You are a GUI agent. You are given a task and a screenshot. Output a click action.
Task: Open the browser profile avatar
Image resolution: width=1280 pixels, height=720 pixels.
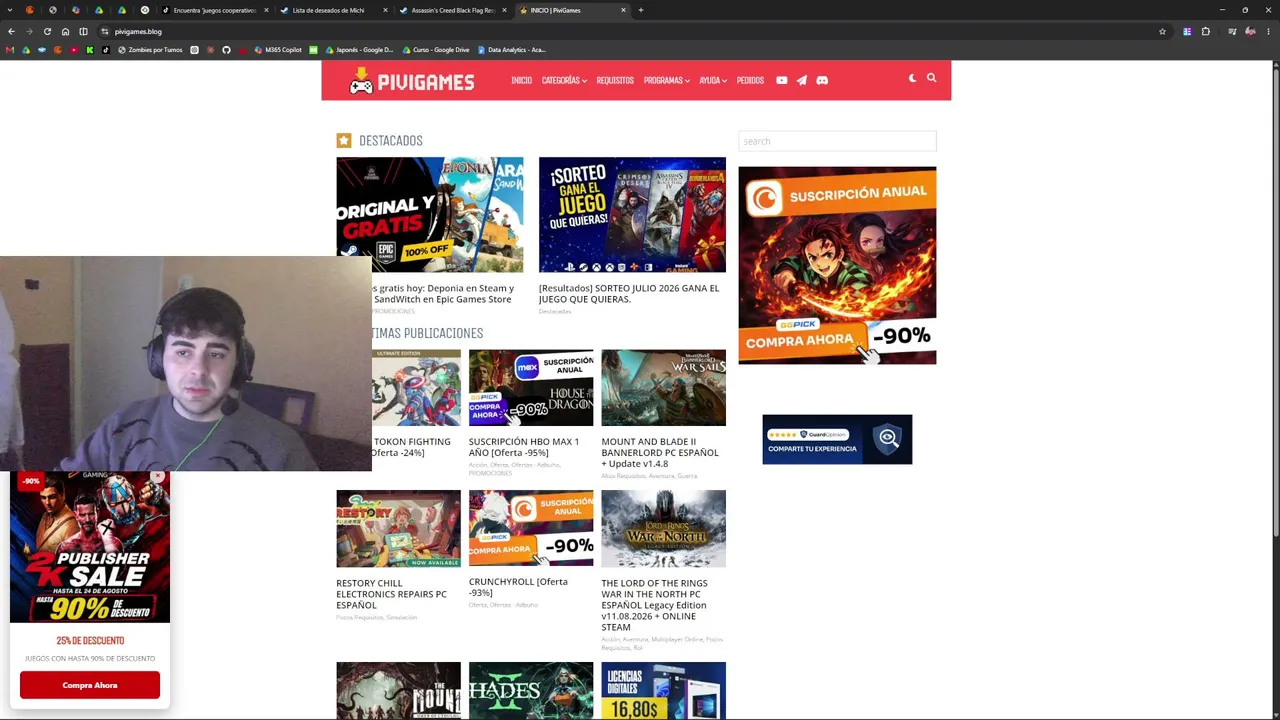tap(1250, 31)
